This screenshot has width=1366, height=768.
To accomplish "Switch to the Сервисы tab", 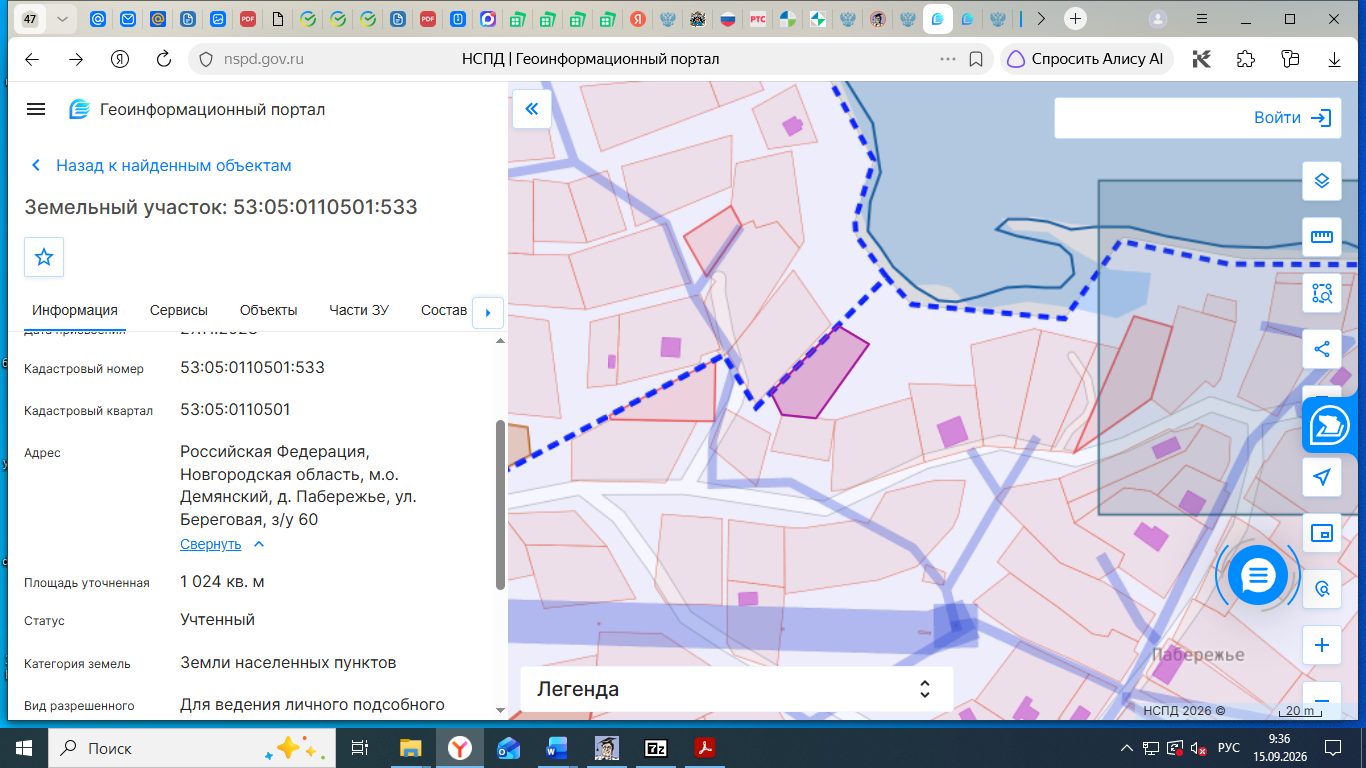I will pos(179,310).
